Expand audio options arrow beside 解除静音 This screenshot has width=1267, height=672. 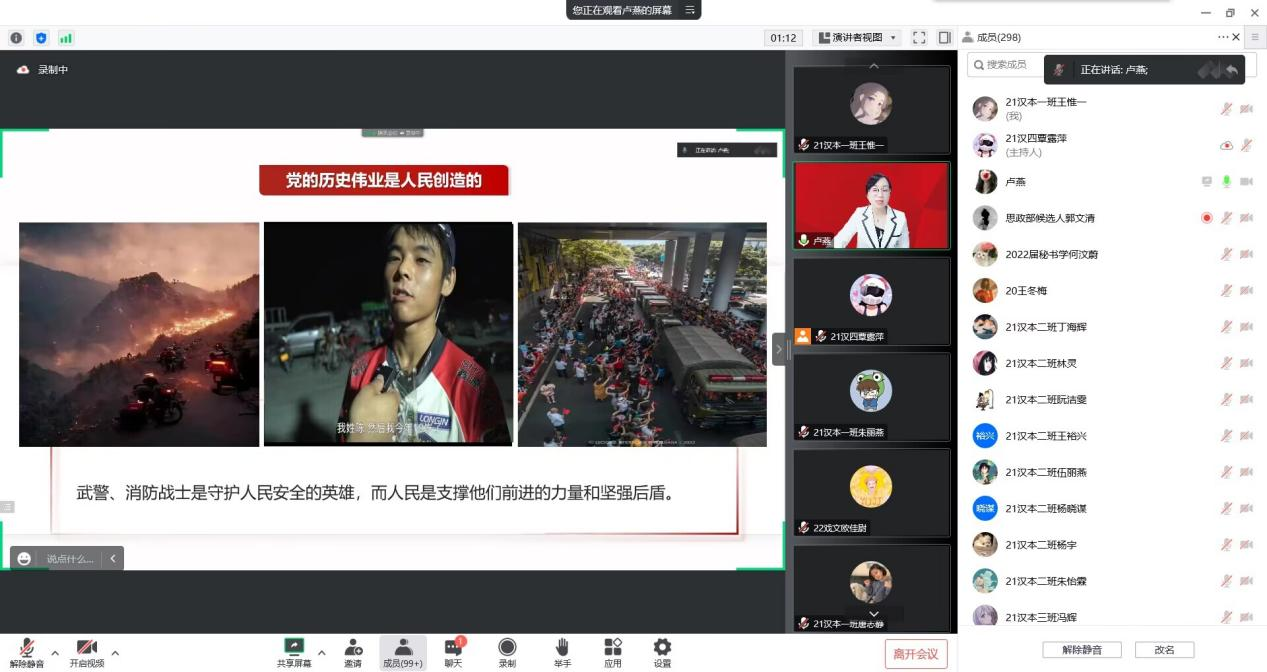point(55,653)
